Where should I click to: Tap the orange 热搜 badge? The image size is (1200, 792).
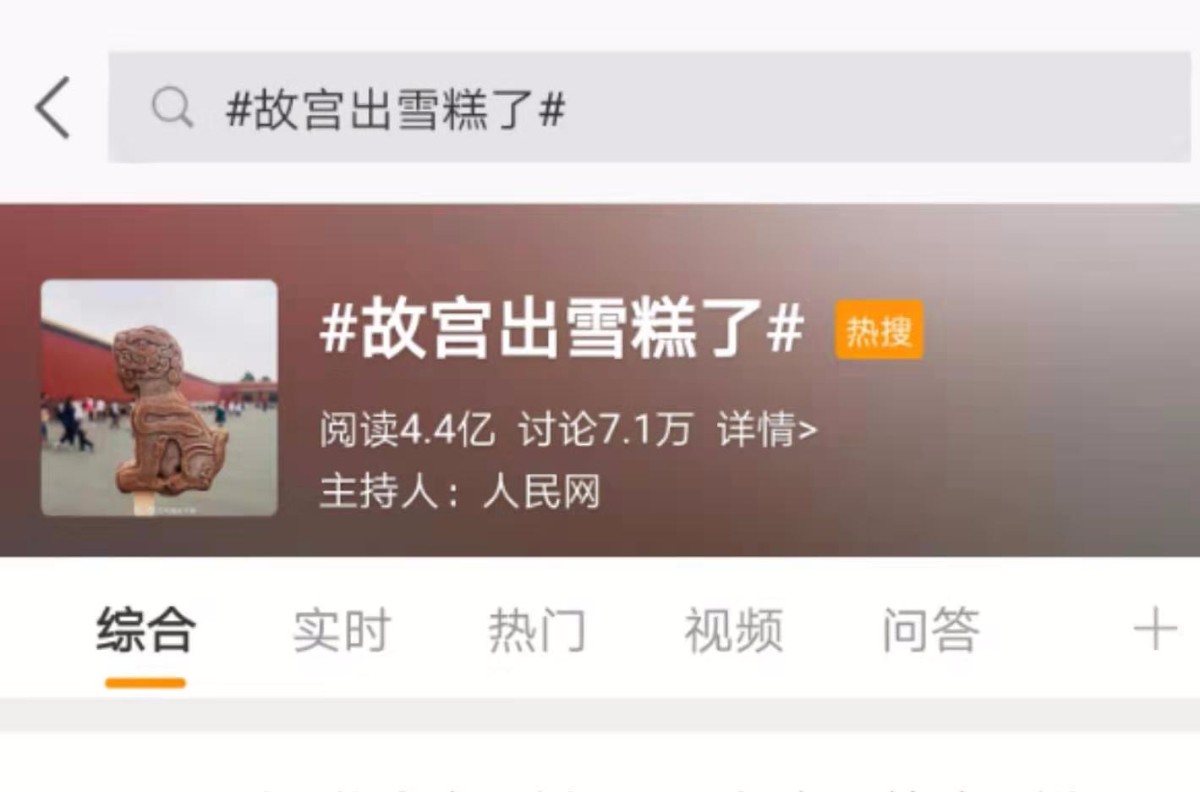[879, 330]
